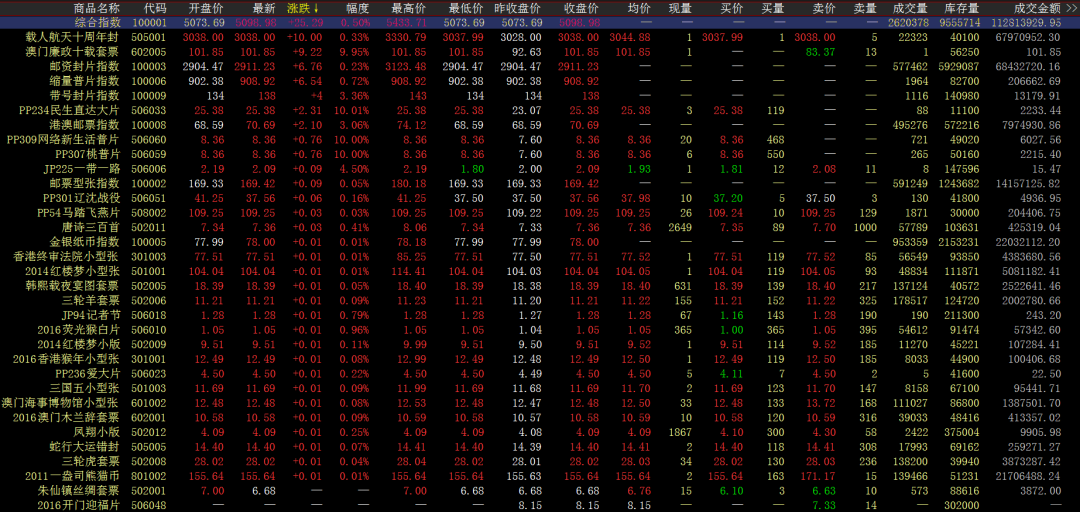
Task: Select the 凤翔小版 row
Action: tap(540, 431)
